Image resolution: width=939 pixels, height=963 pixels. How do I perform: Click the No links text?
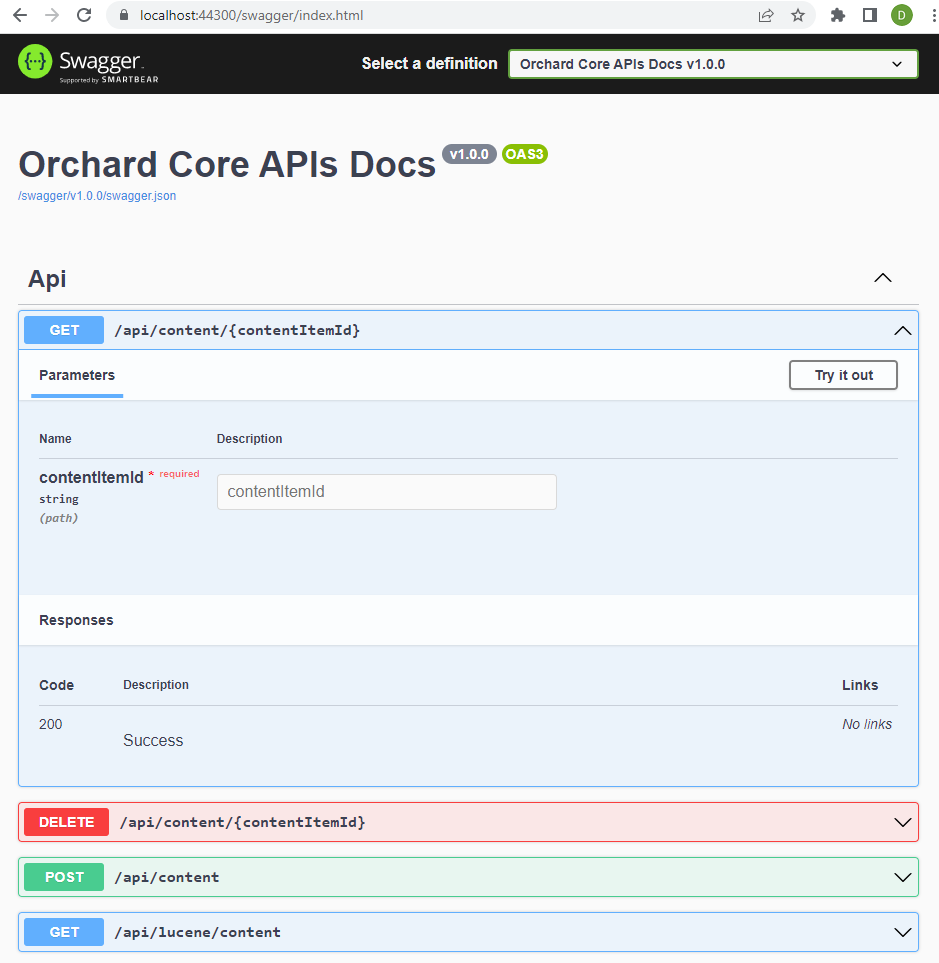[x=867, y=725]
